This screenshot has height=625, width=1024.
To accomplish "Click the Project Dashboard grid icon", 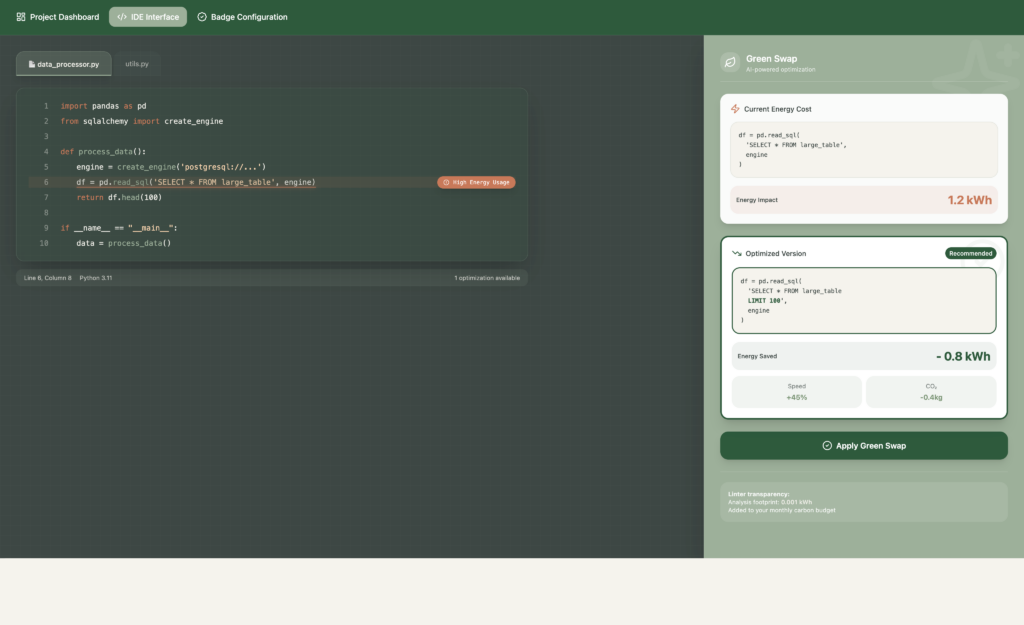I will tap(21, 17).
